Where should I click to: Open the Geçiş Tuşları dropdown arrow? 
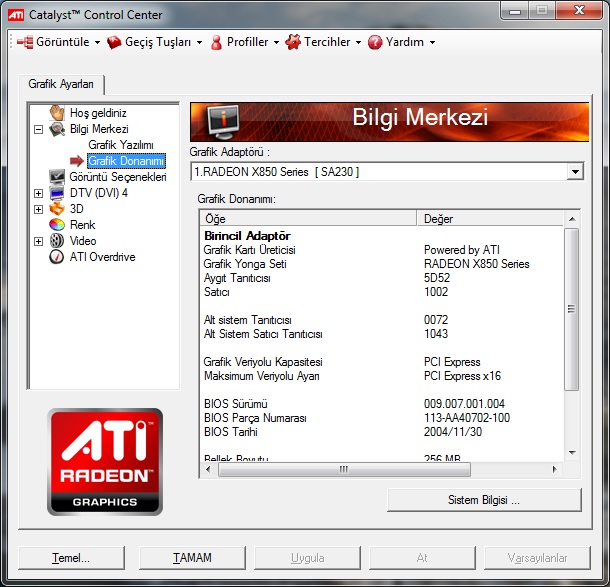tap(199, 42)
